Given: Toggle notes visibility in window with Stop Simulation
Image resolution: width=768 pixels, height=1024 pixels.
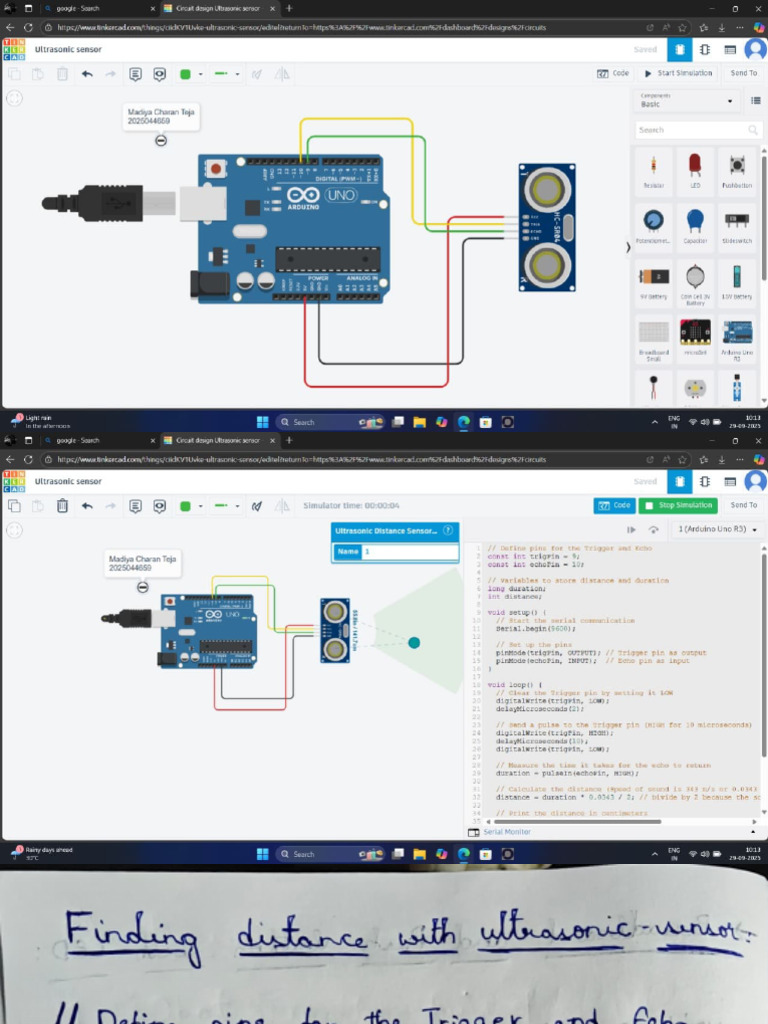Looking at the screenshot, I should pos(159,506).
